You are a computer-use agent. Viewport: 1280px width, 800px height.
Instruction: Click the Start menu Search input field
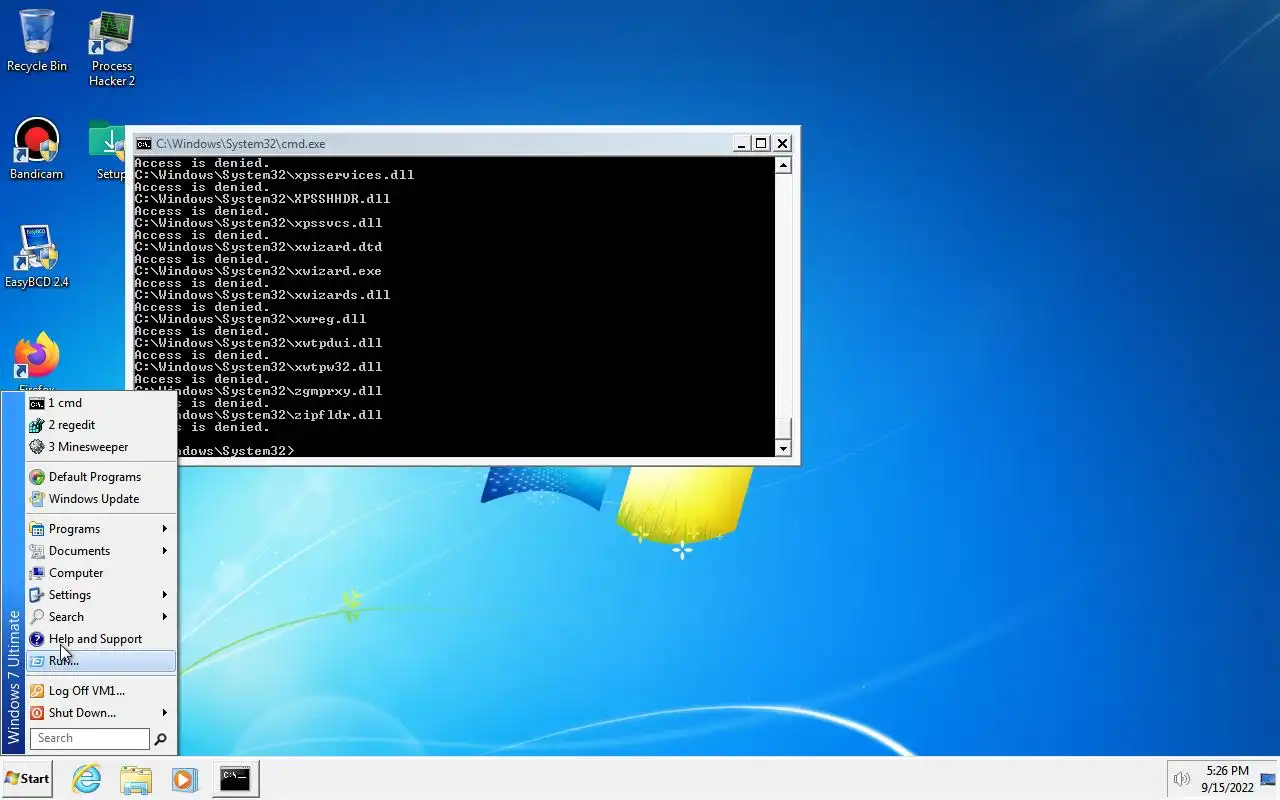pos(90,739)
